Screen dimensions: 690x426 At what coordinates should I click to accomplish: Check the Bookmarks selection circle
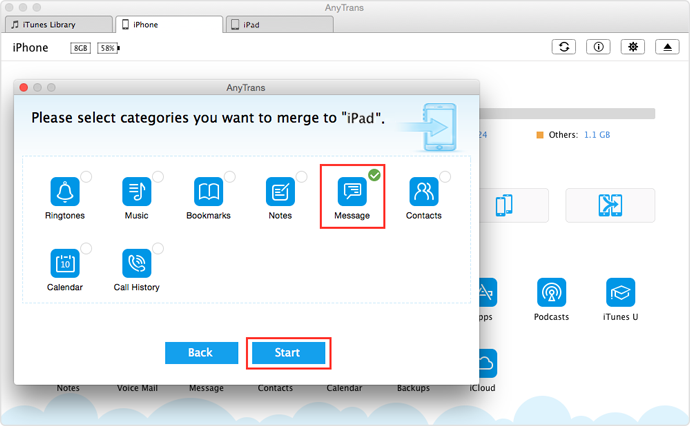[x=230, y=177]
